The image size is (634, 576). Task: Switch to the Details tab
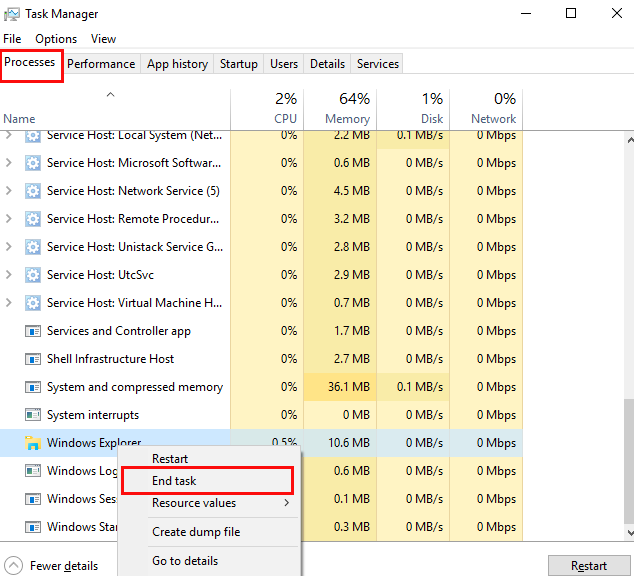coord(327,64)
